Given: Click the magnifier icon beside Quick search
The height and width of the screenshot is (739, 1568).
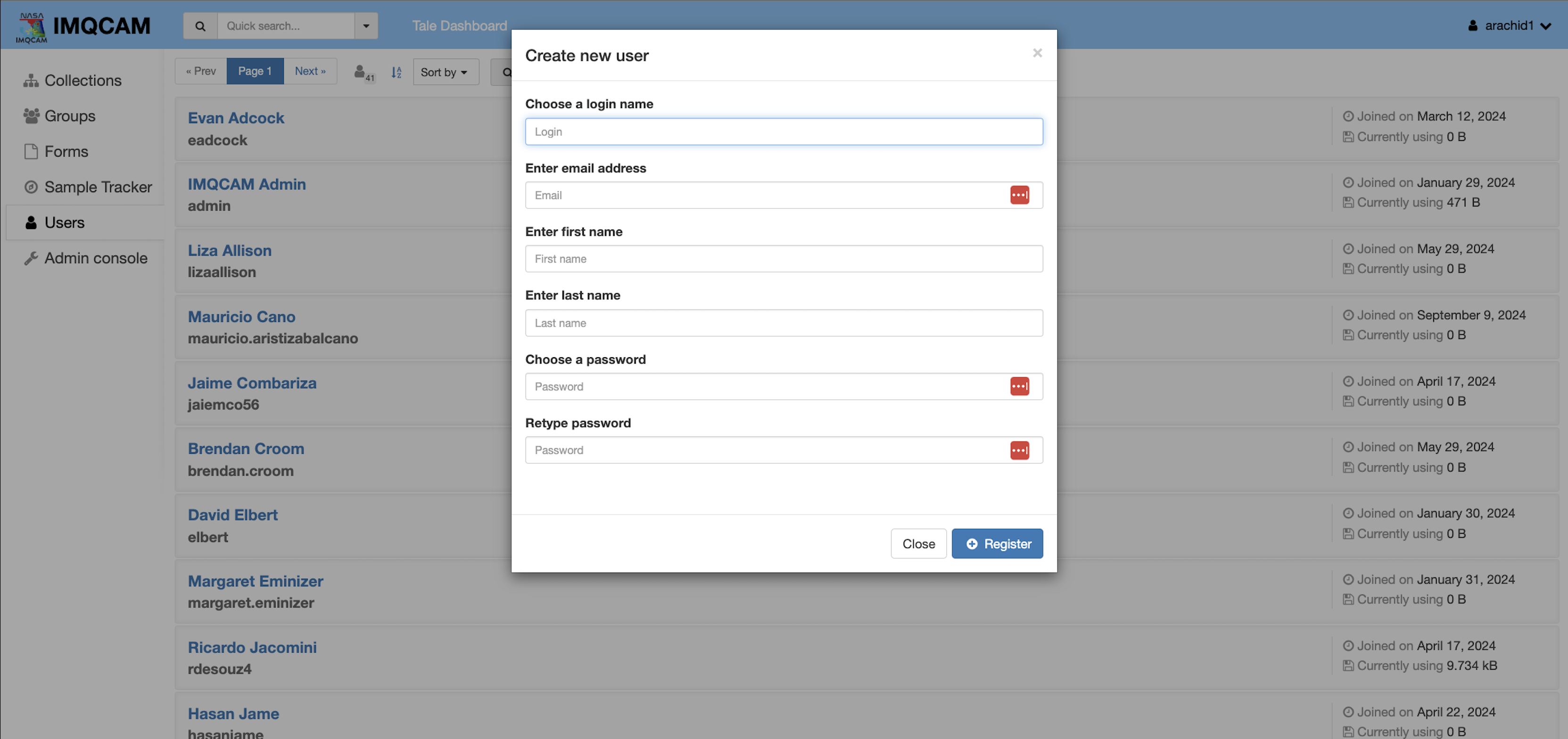Looking at the screenshot, I should [x=200, y=26].
